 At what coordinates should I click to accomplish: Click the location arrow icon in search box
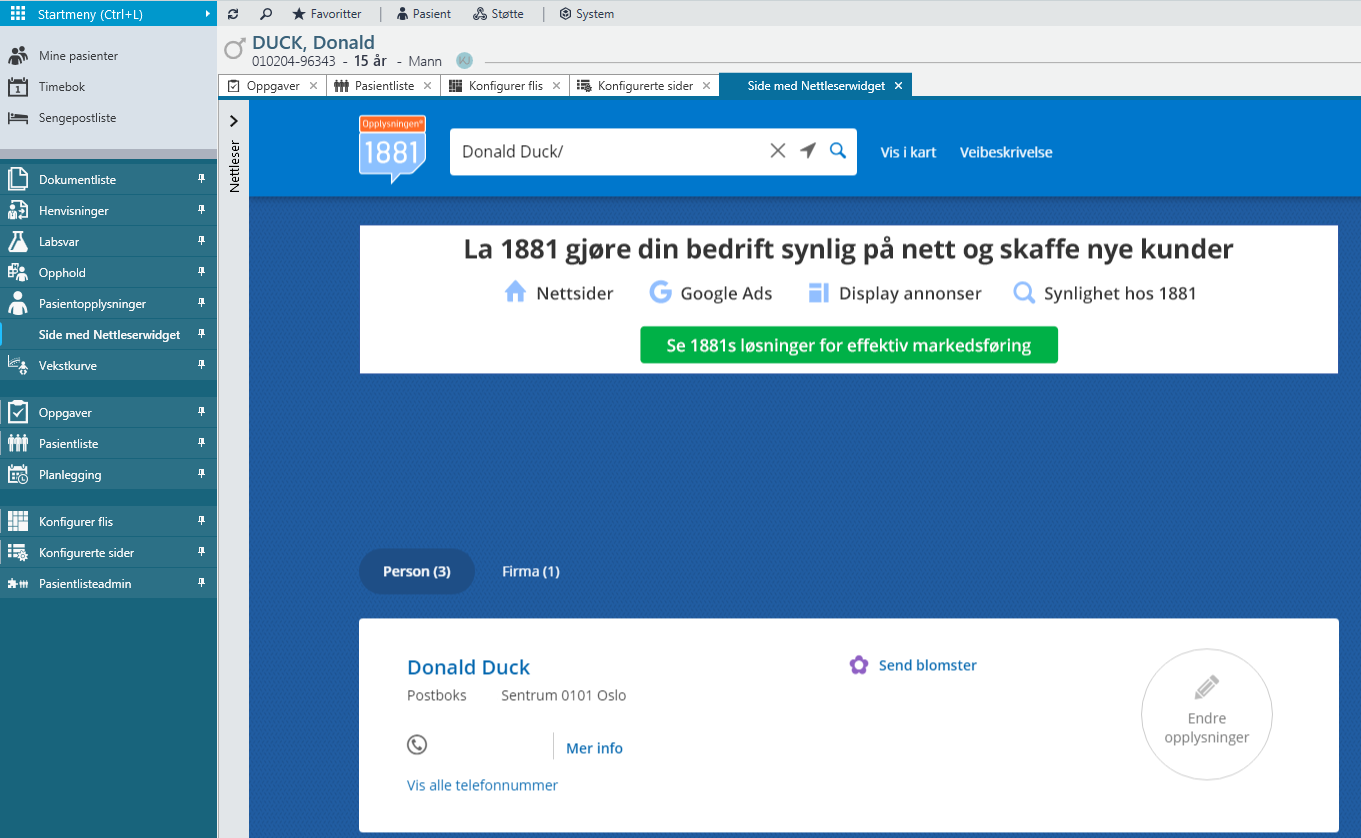(x=808, y=151)
